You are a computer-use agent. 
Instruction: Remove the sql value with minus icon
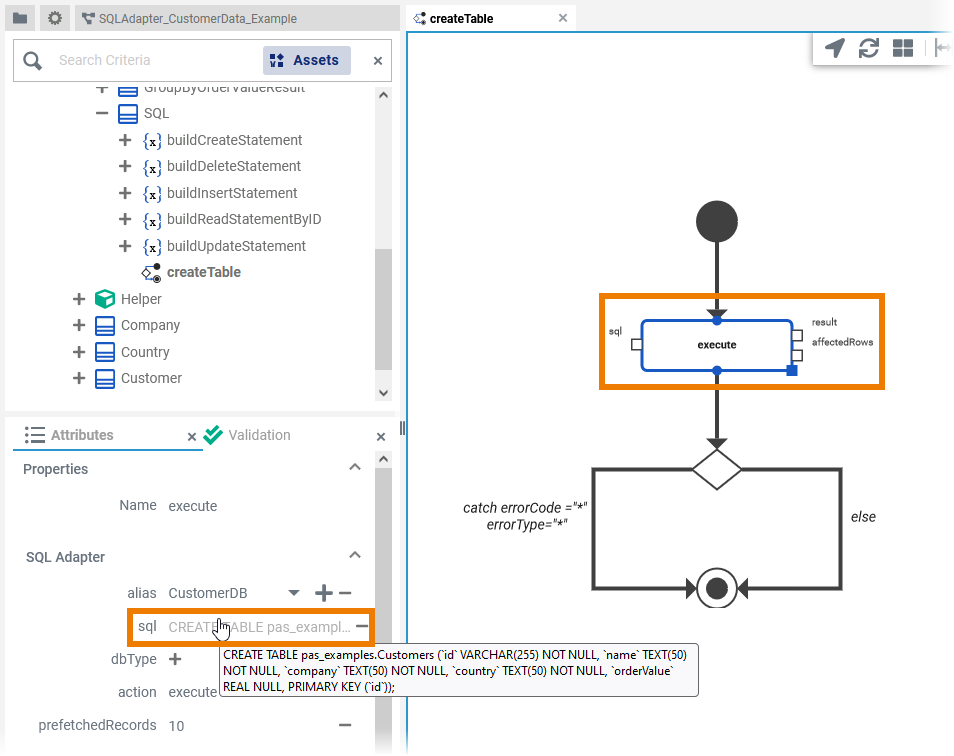361,627
